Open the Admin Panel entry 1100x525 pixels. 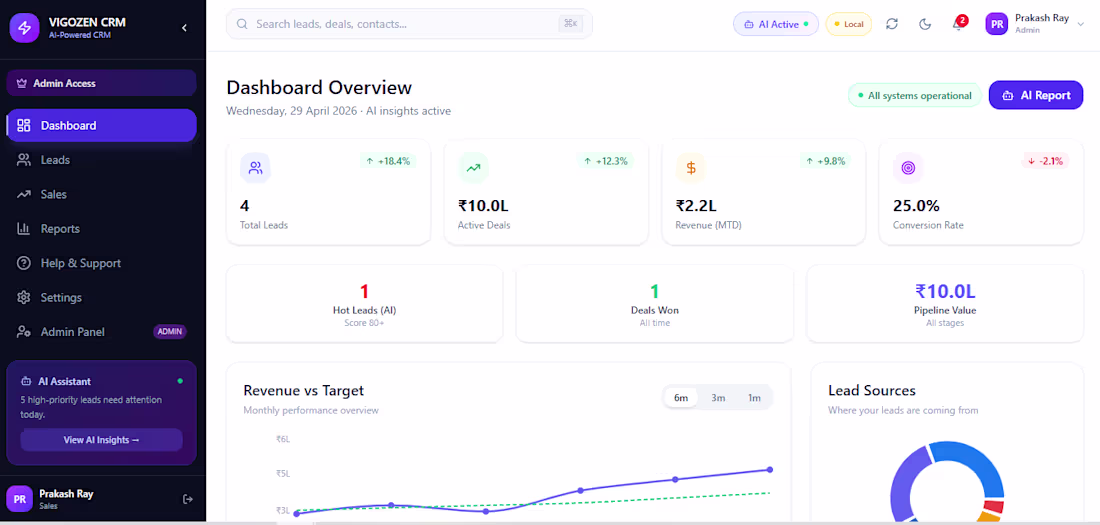(x=101, y=332)
